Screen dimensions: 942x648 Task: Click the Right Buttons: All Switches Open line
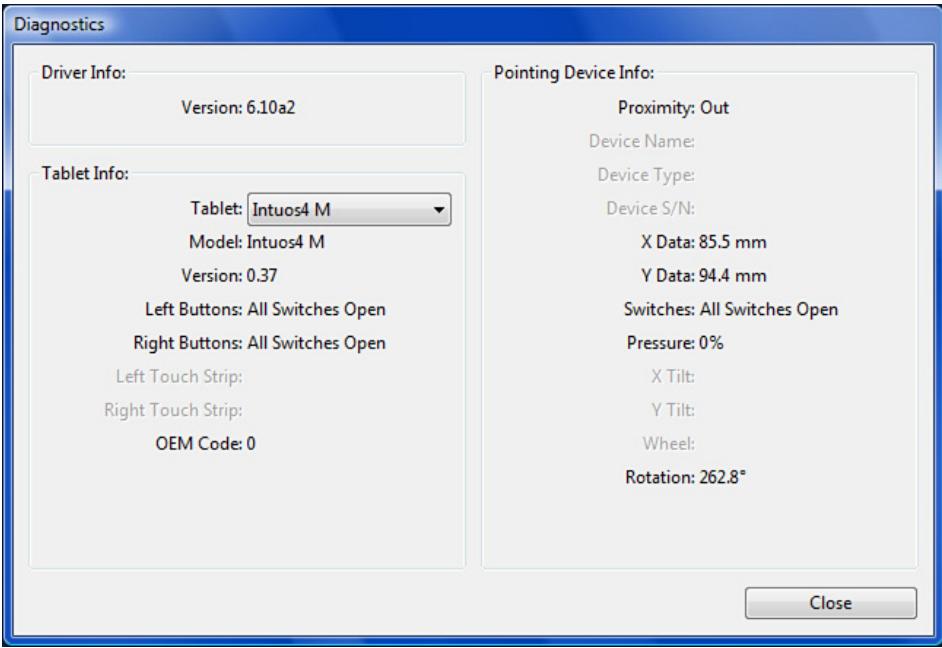pos(260,343)
